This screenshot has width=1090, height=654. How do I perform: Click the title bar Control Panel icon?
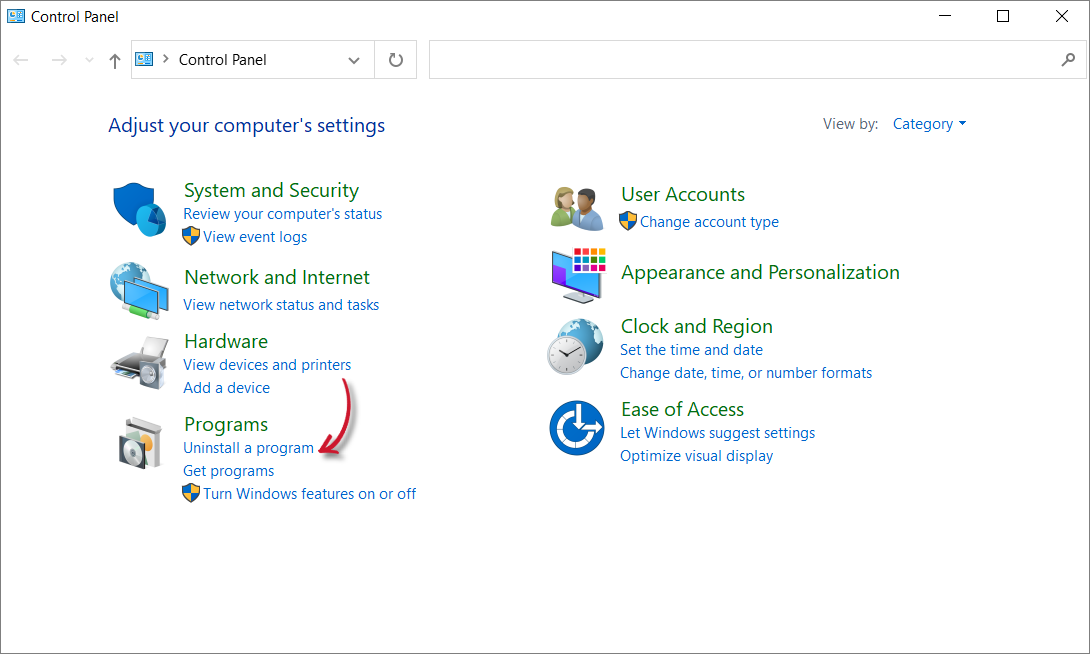[x=16, y=16]
